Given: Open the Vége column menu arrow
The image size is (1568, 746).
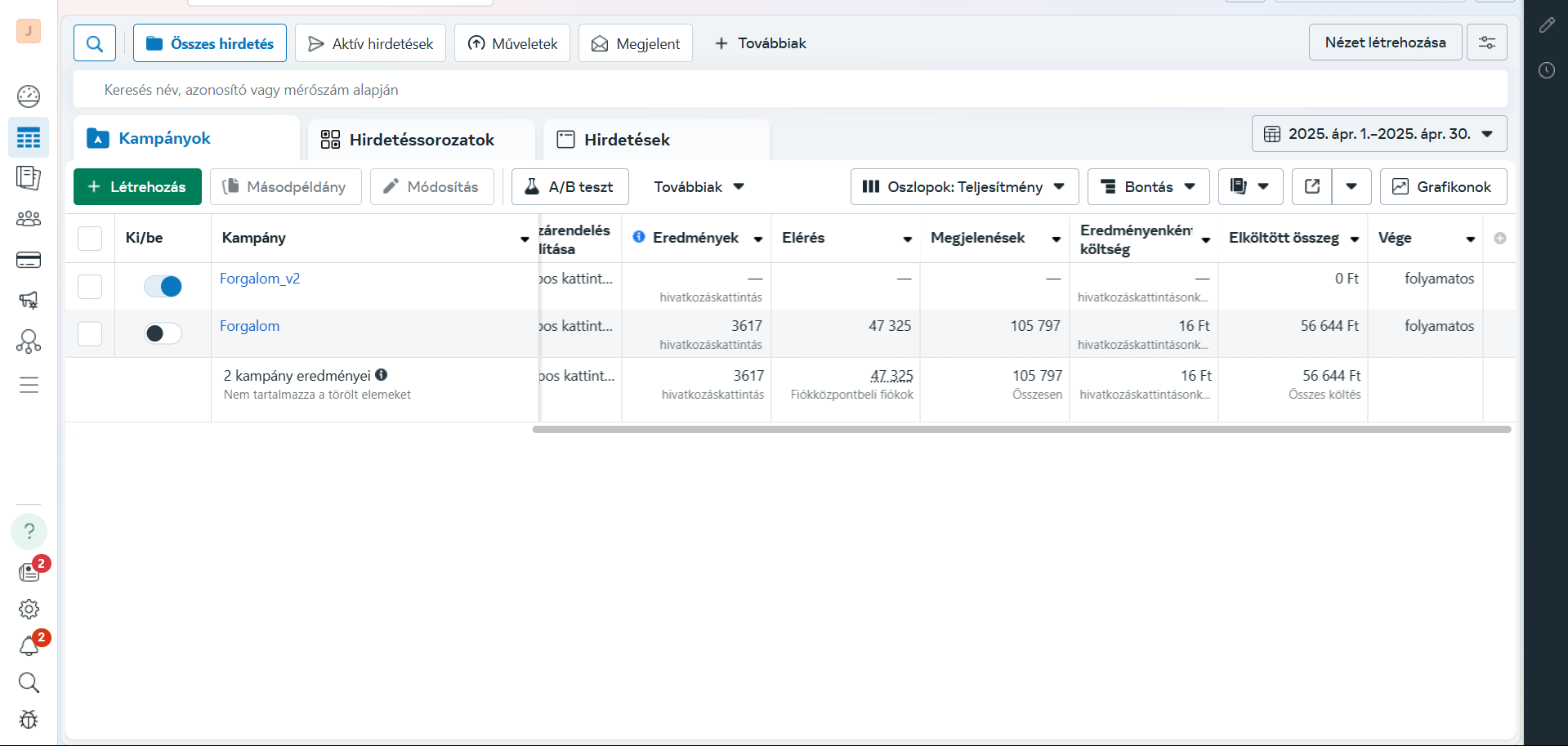Looking at the screenshot, I should click(x=1471, y=239).
